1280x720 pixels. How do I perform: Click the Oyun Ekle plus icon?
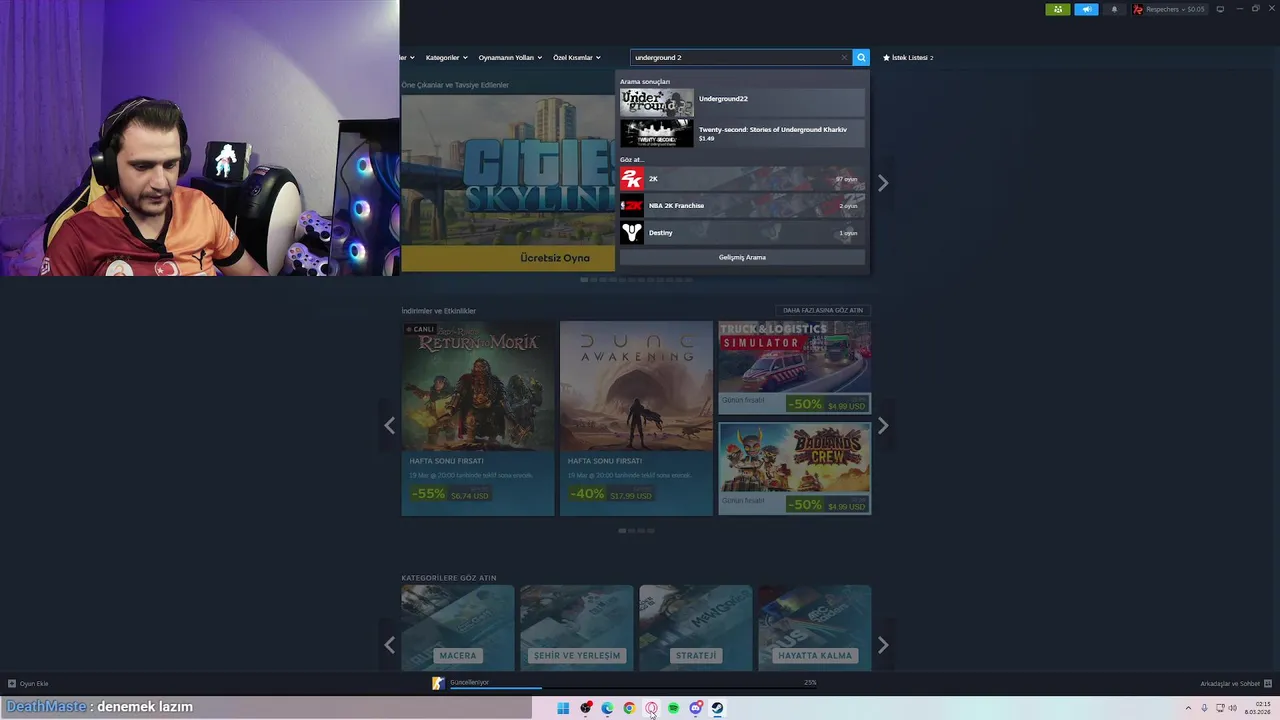click(x=12, y=684)
